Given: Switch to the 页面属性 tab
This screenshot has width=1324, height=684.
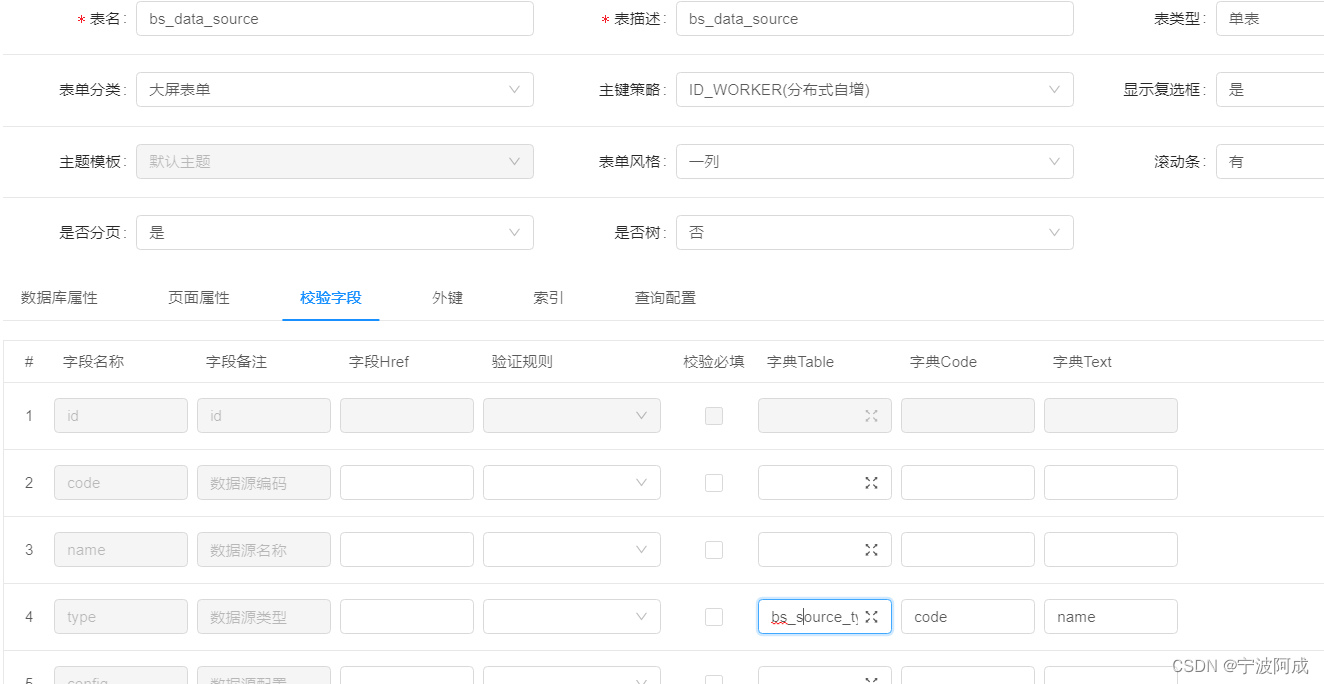Looking at the screenshot, I should [199, 298].
